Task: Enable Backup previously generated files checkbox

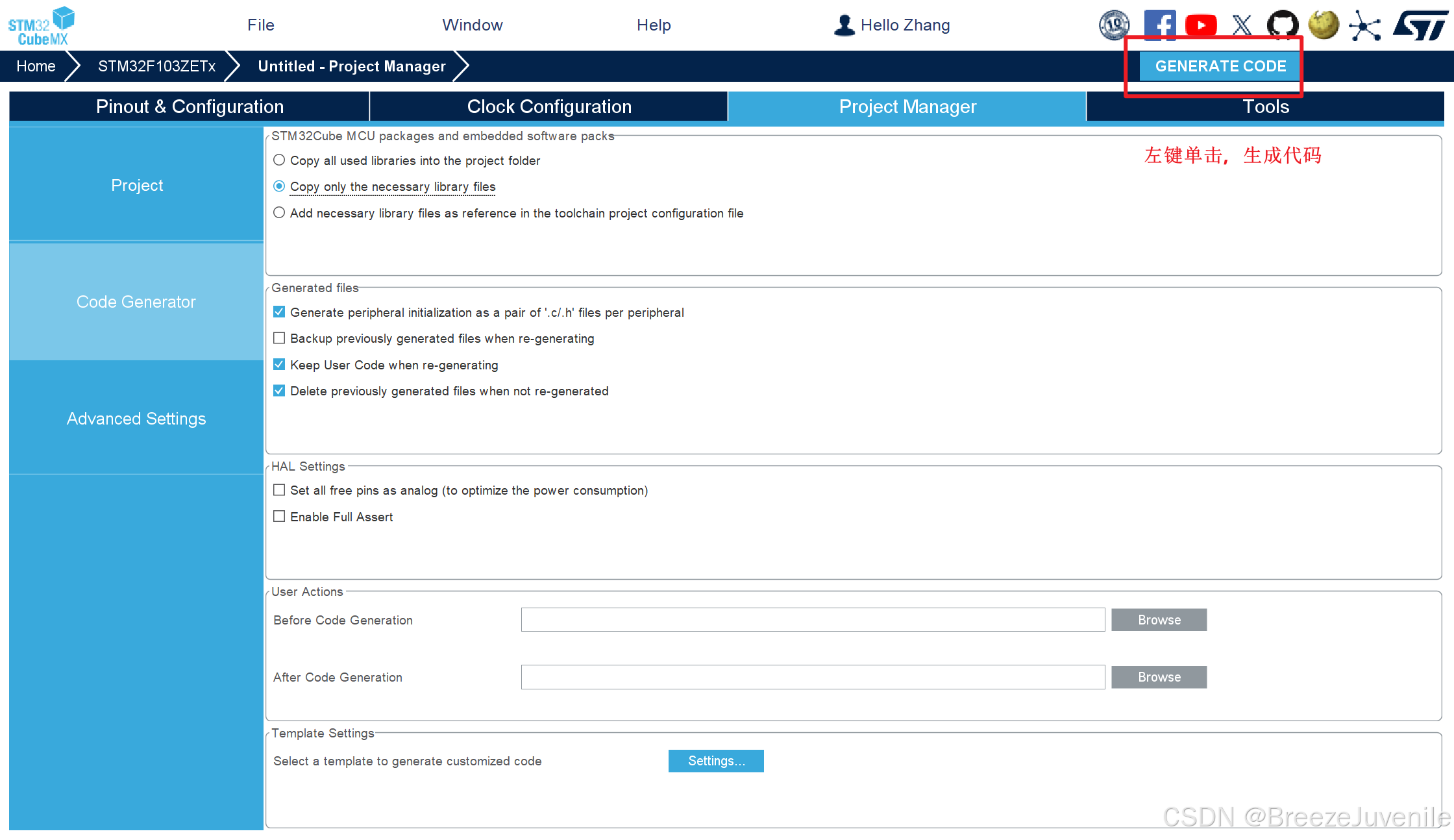Action: (x=279, y=338)
